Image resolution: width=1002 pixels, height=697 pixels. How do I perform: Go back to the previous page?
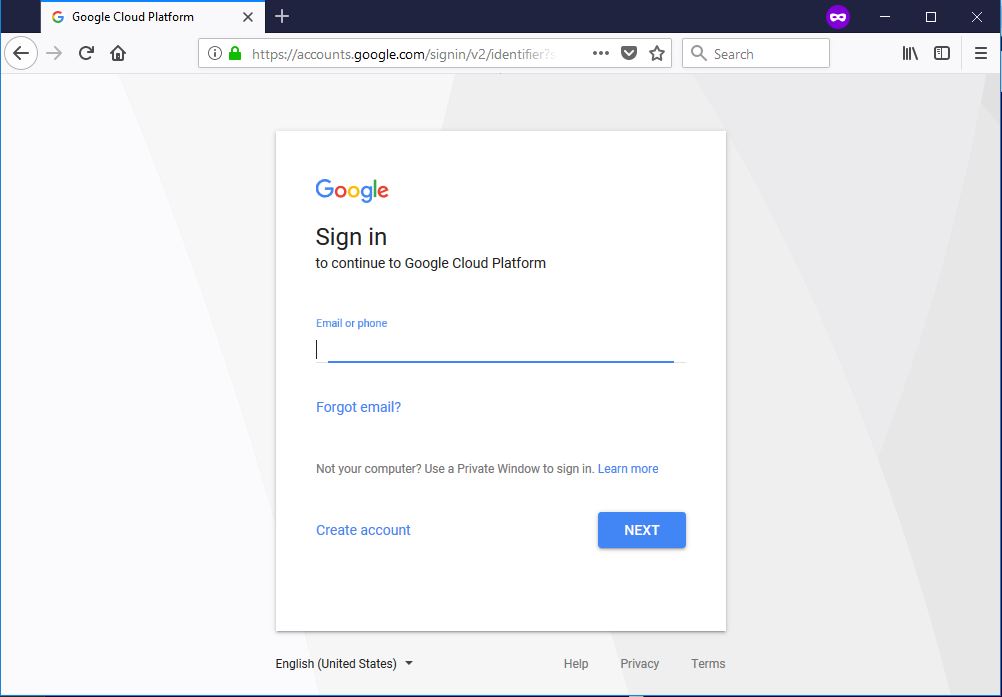(21, 53)
